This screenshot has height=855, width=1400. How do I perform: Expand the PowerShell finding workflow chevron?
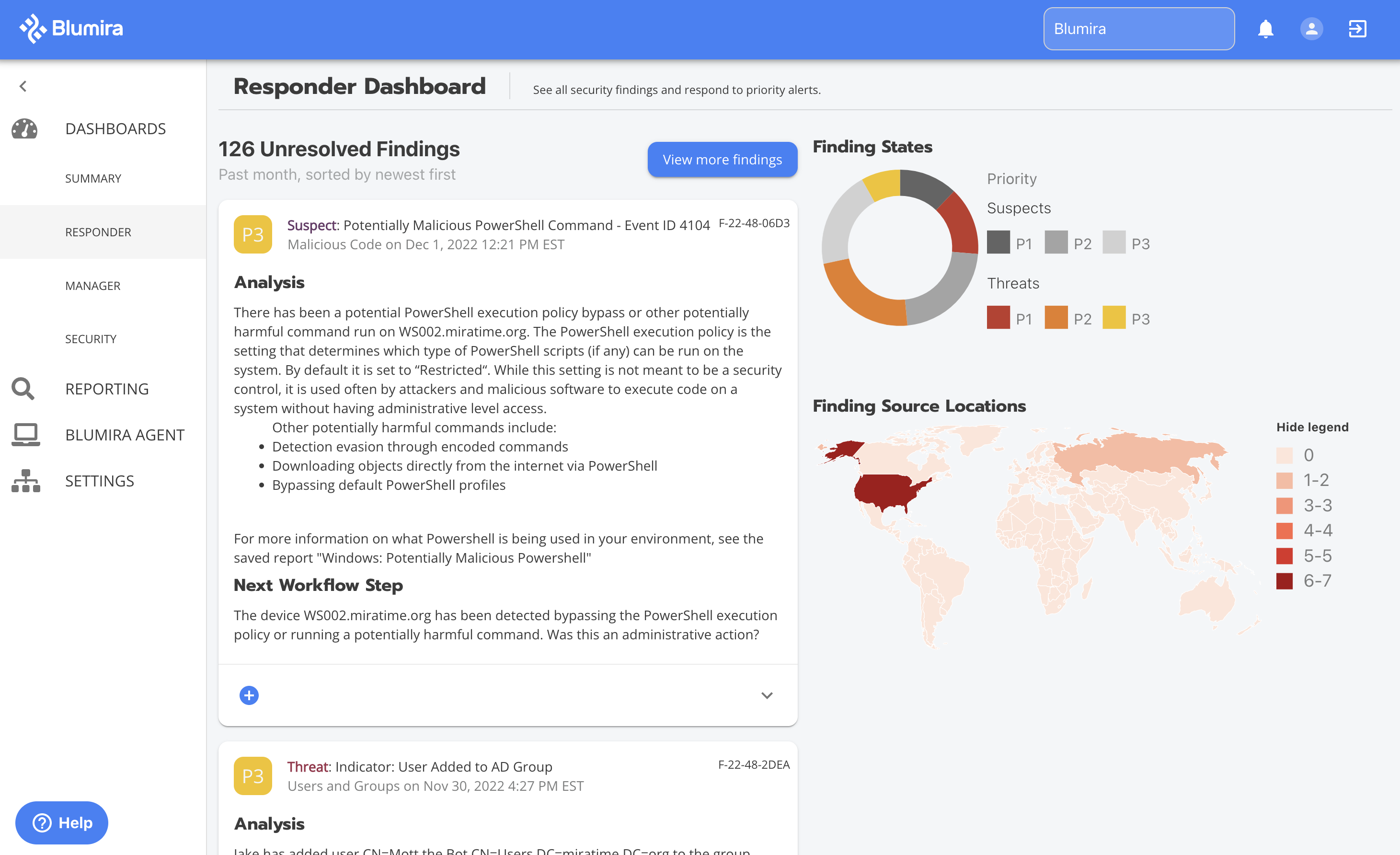[x=767, y=695]
